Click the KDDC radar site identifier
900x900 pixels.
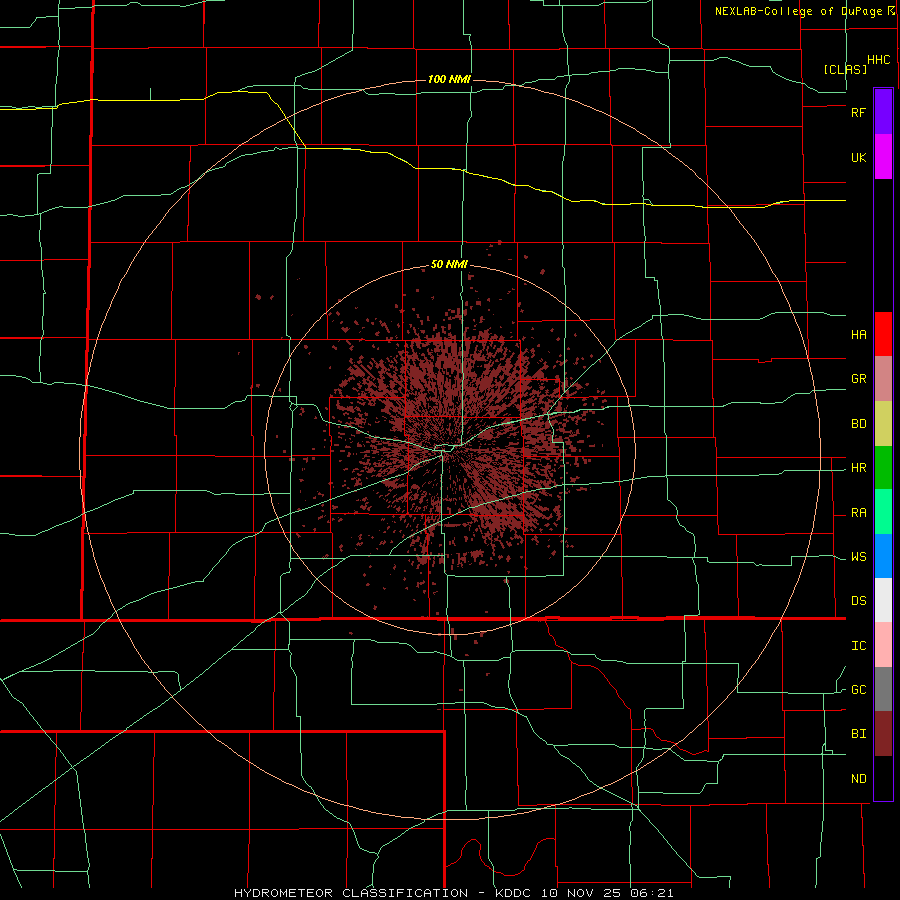tap(514, 893)
